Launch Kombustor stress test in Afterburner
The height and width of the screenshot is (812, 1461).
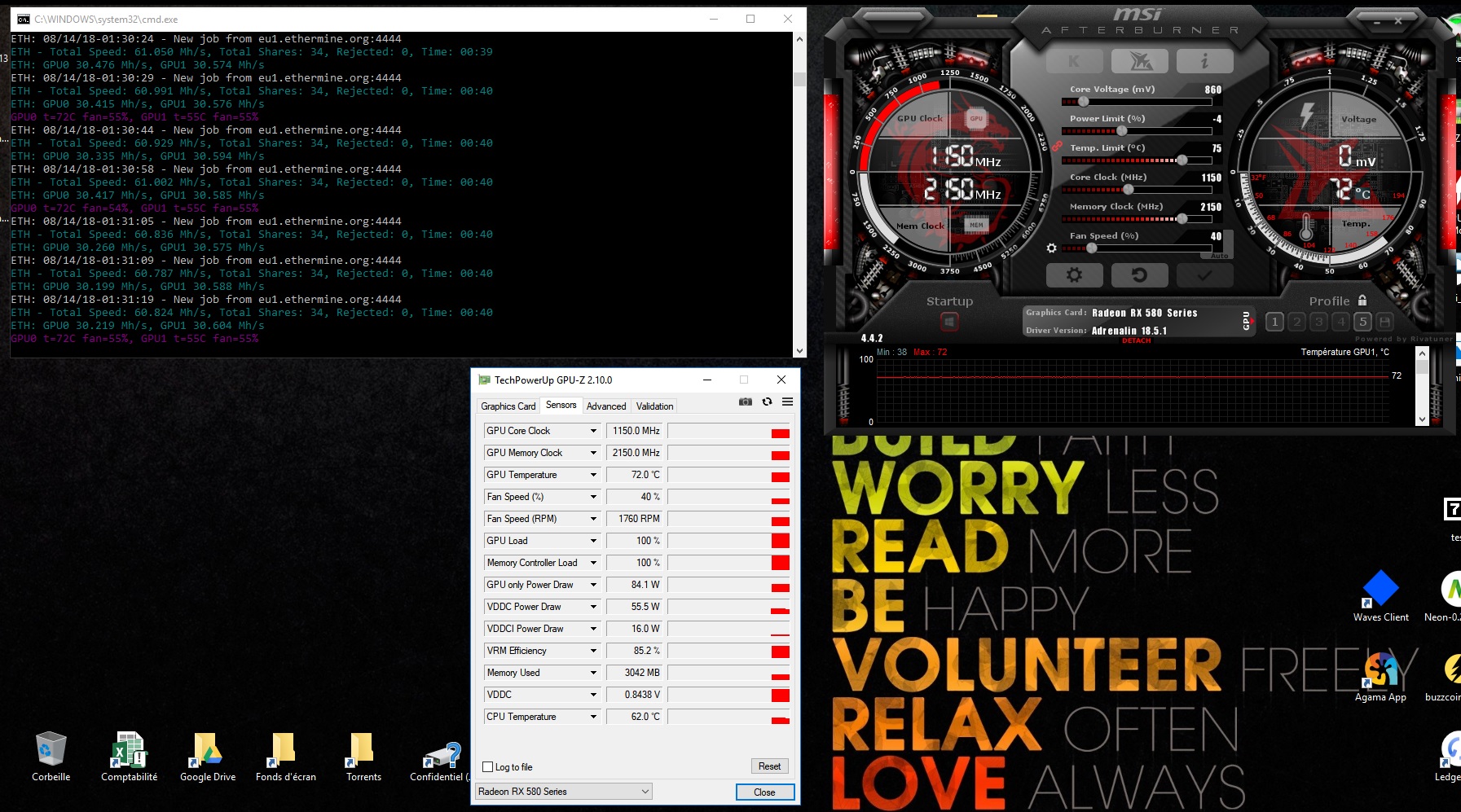(1074, 59)
